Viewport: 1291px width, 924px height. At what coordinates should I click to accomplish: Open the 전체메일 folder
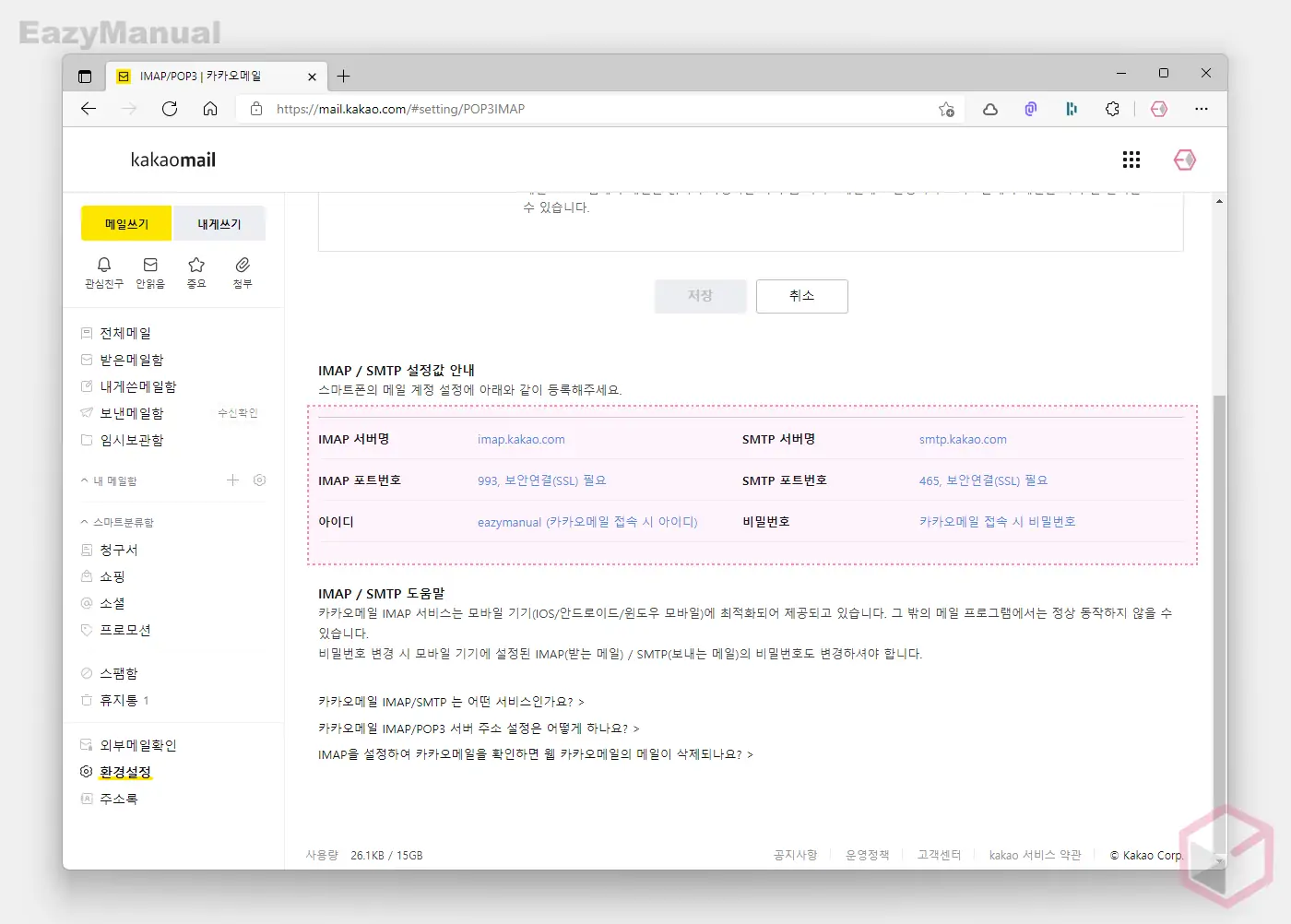[125, 333]
